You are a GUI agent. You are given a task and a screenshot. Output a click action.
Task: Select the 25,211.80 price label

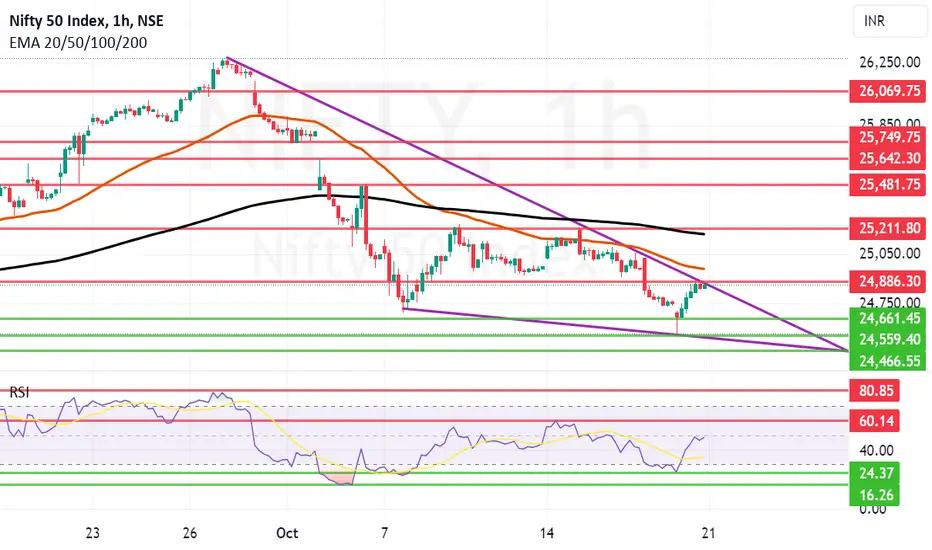[887, 228]
